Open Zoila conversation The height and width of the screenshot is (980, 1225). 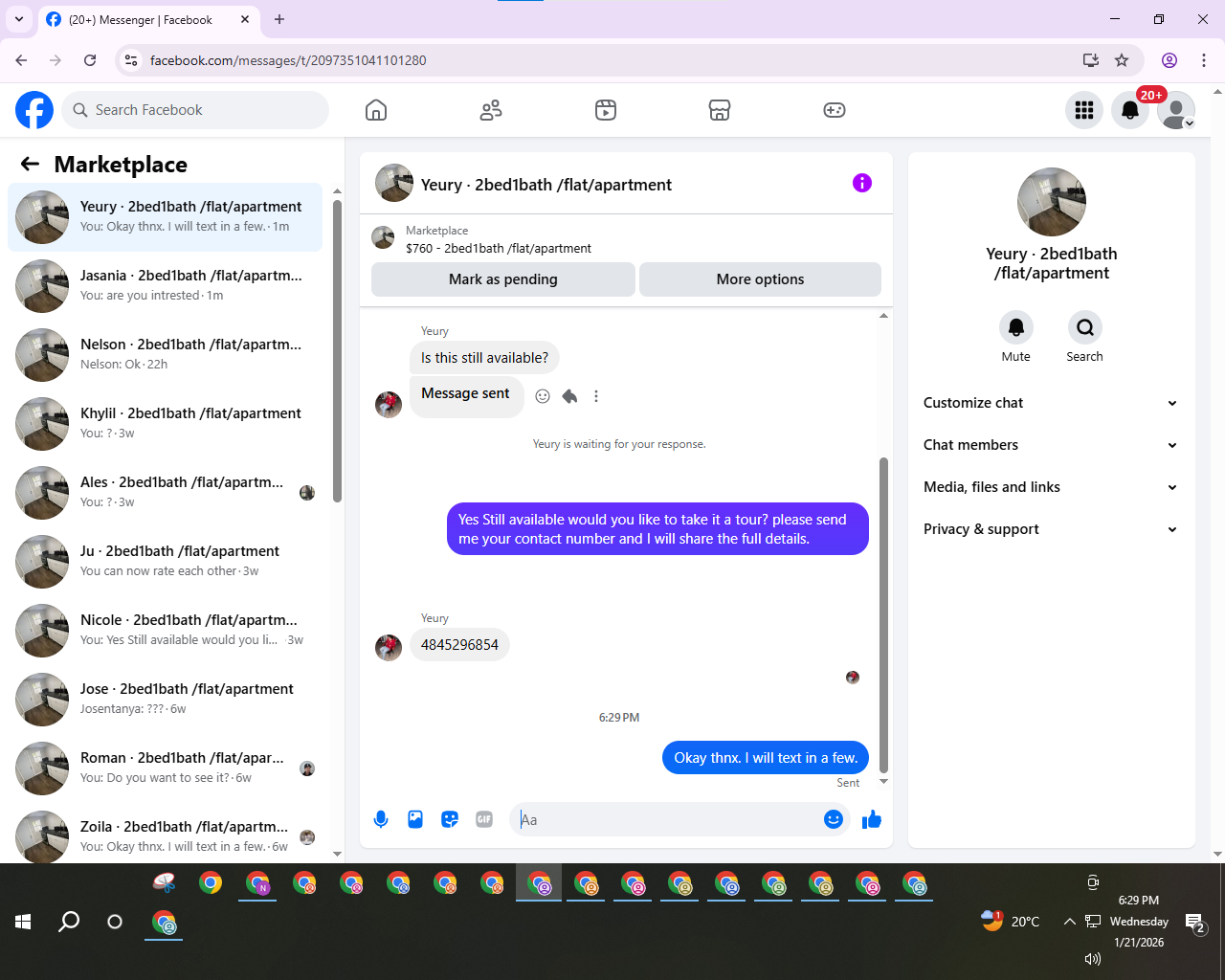click(165, 835)
